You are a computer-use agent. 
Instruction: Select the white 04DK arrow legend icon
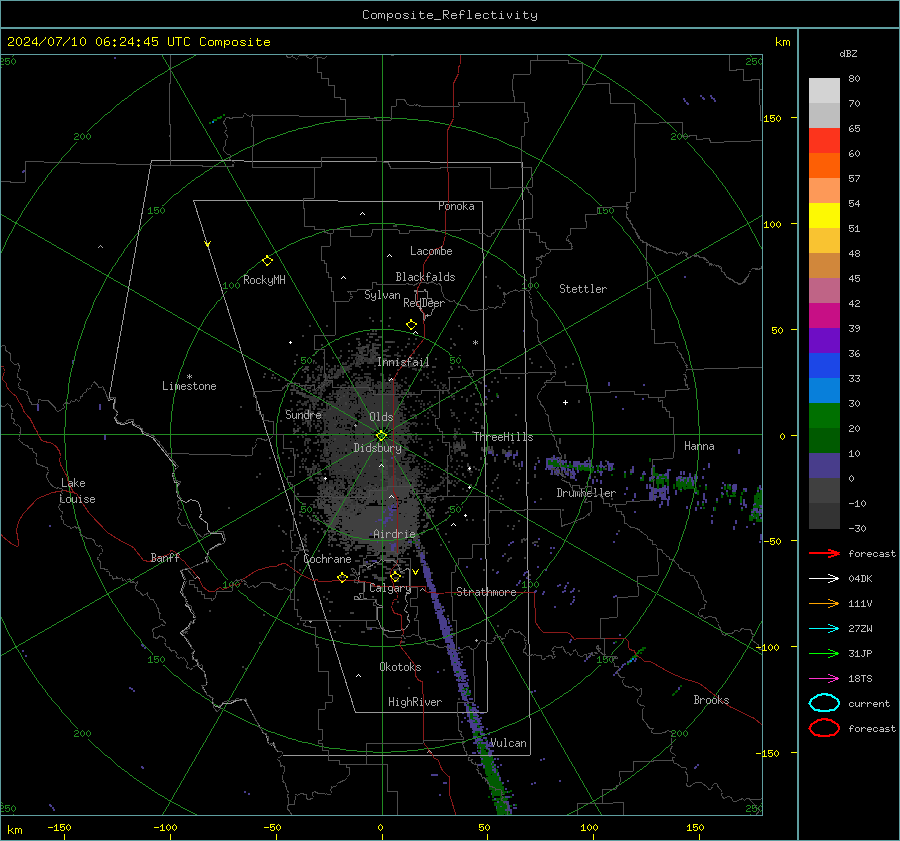tap(824, 579)
